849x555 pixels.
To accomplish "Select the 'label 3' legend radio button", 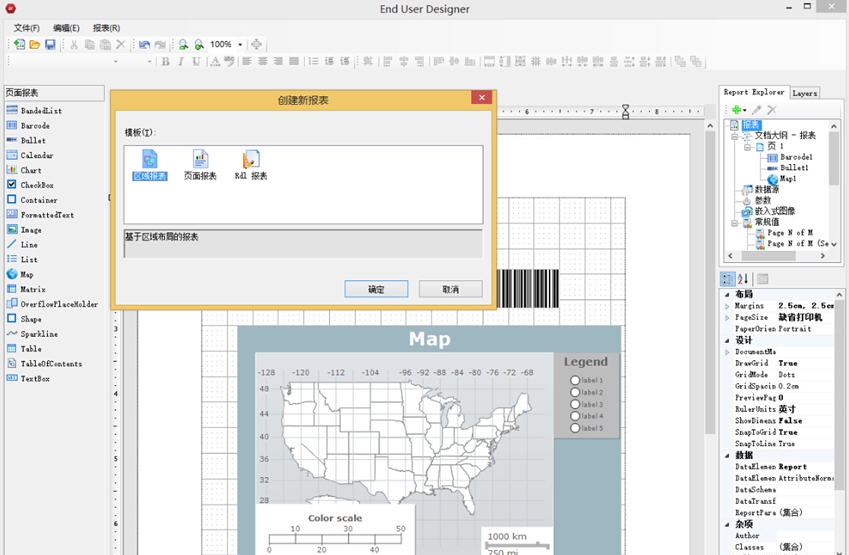I will tap(575, 404).
